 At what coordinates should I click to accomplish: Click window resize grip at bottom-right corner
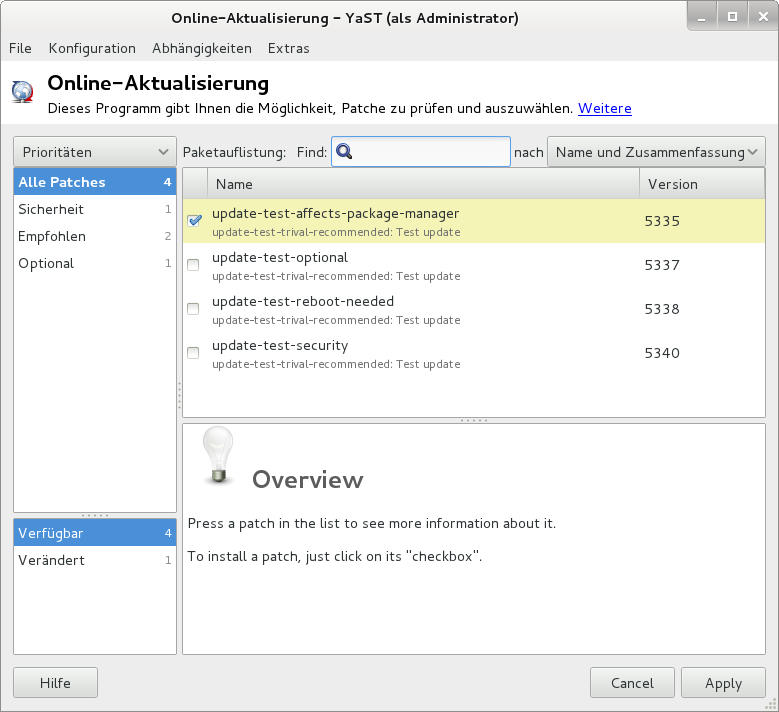click(771, 704)
